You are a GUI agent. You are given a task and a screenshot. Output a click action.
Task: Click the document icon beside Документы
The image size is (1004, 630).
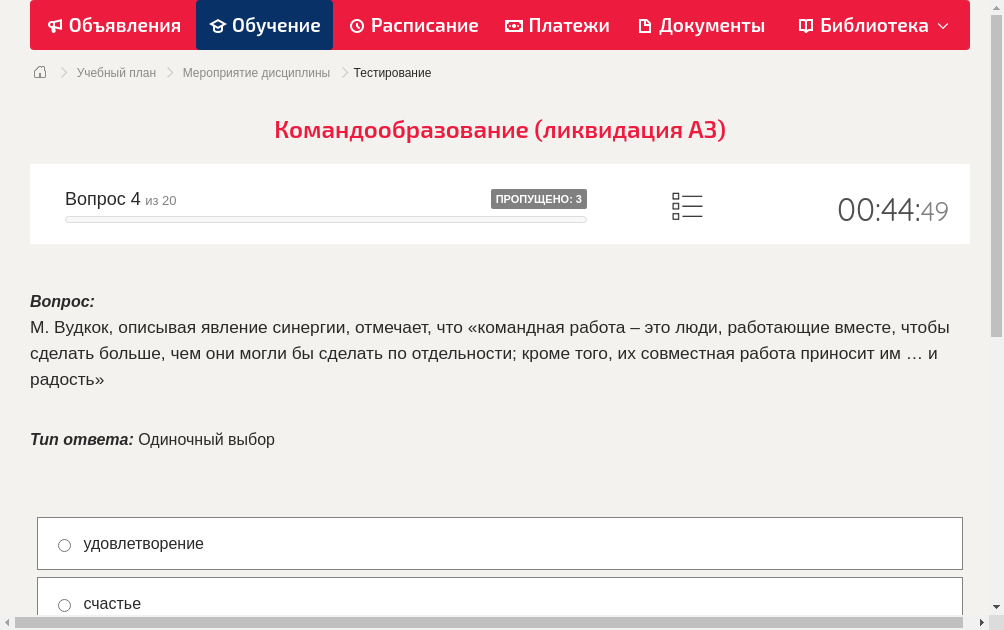point(643,25)
